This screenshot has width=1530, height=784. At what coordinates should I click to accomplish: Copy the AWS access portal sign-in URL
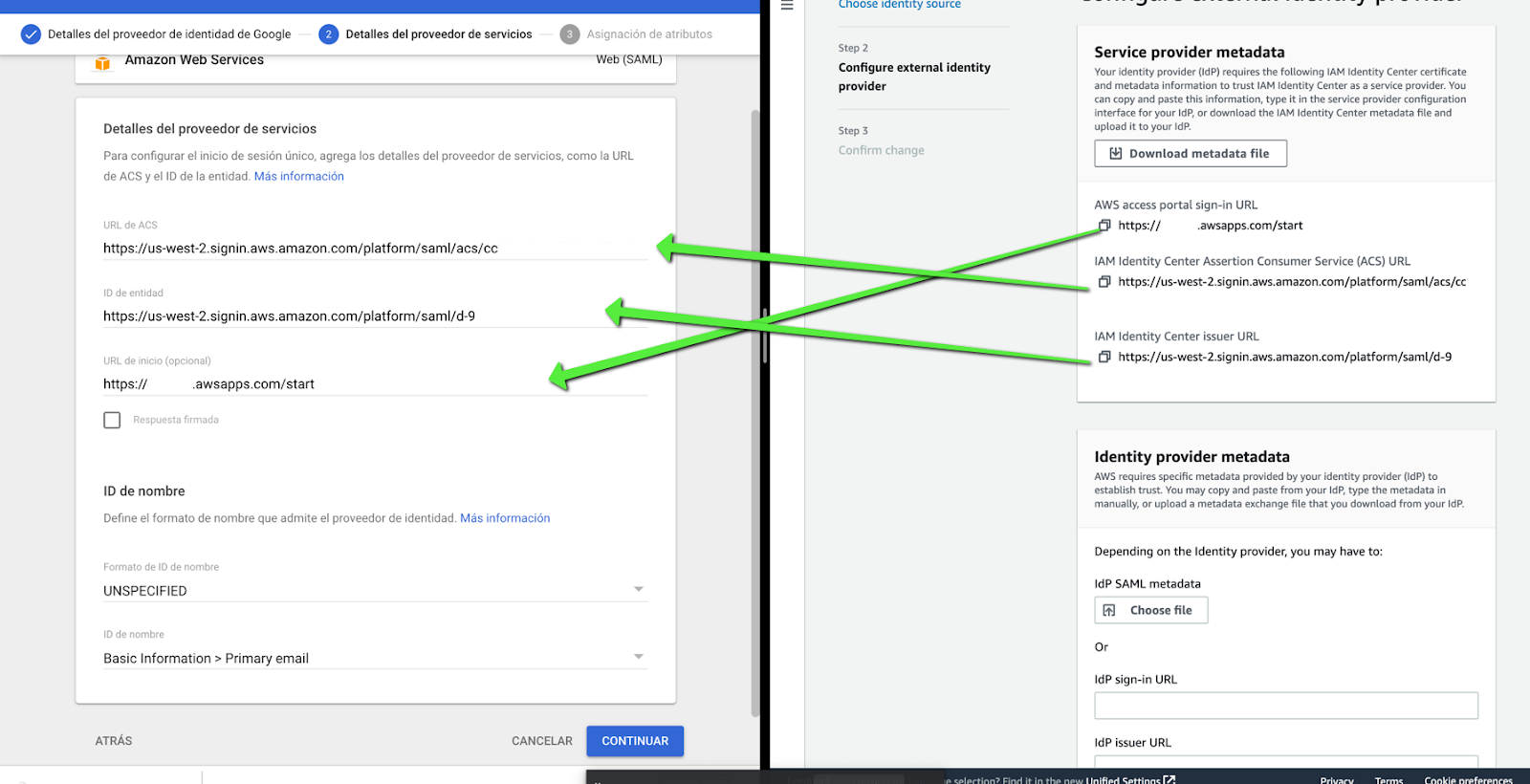click(1104, 226)
